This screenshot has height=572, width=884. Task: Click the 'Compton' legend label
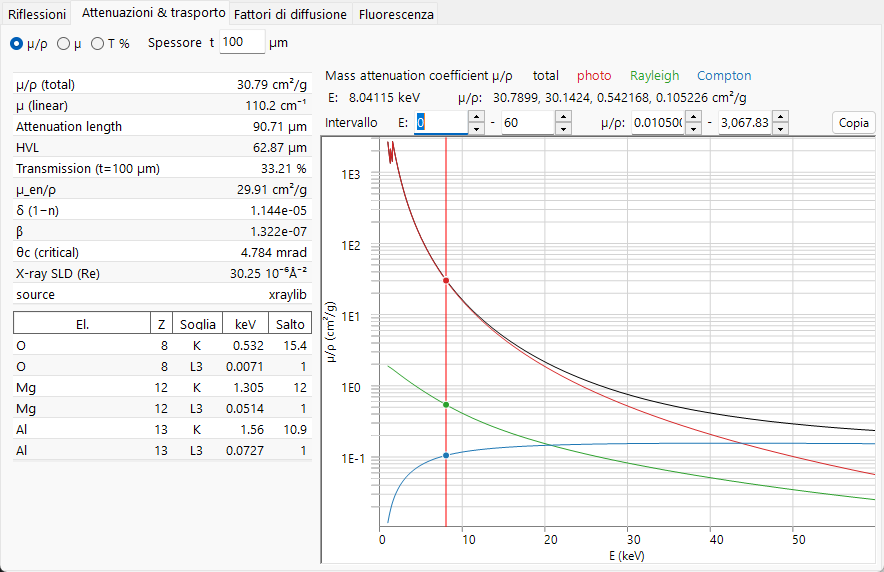tap(724, 76)
